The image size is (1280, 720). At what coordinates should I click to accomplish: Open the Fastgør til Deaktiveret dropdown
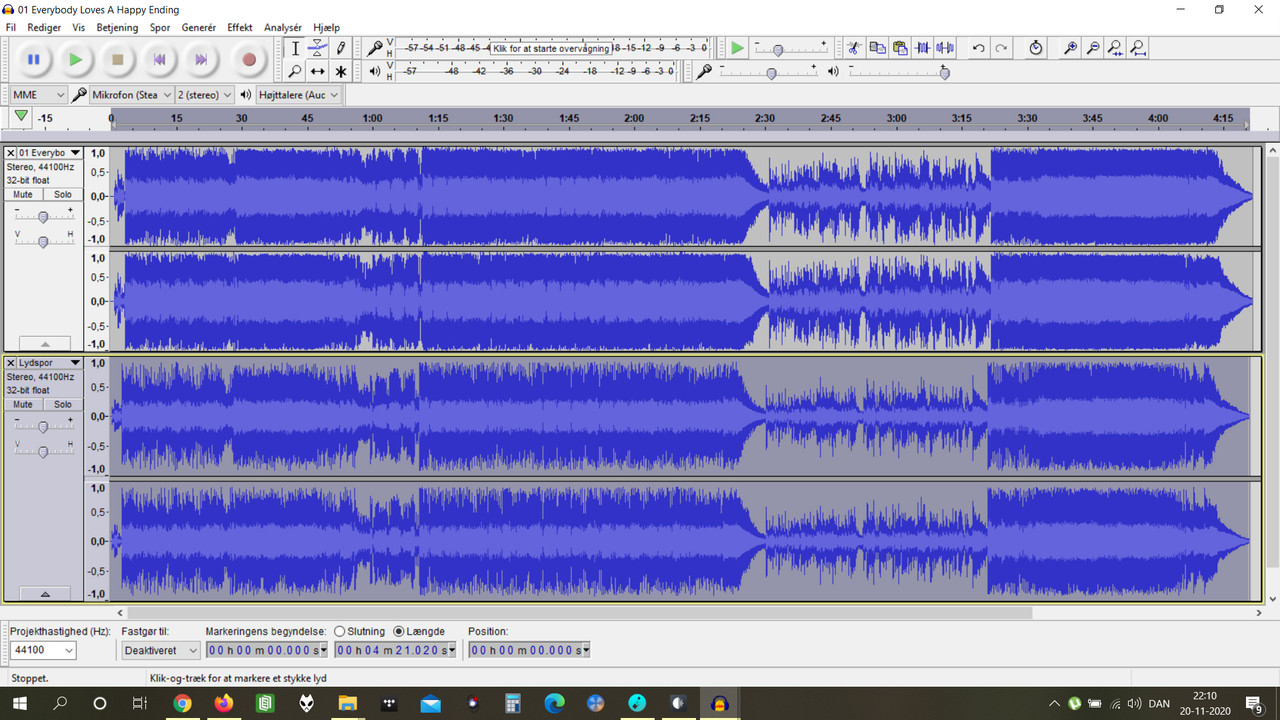161,650
